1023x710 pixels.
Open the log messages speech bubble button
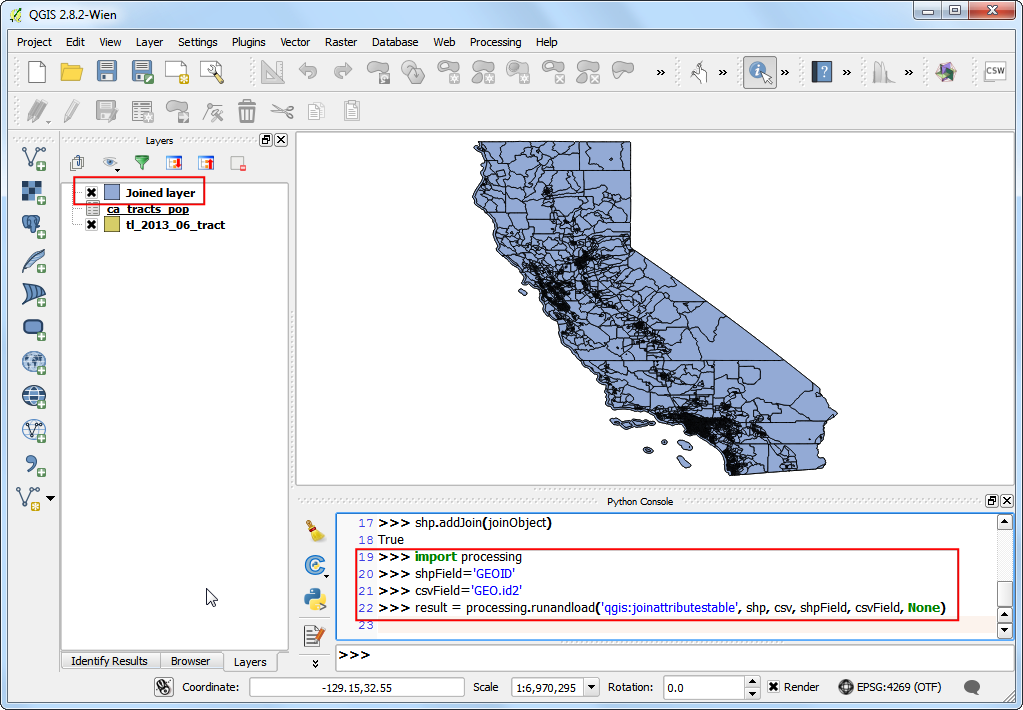(972, 687)
